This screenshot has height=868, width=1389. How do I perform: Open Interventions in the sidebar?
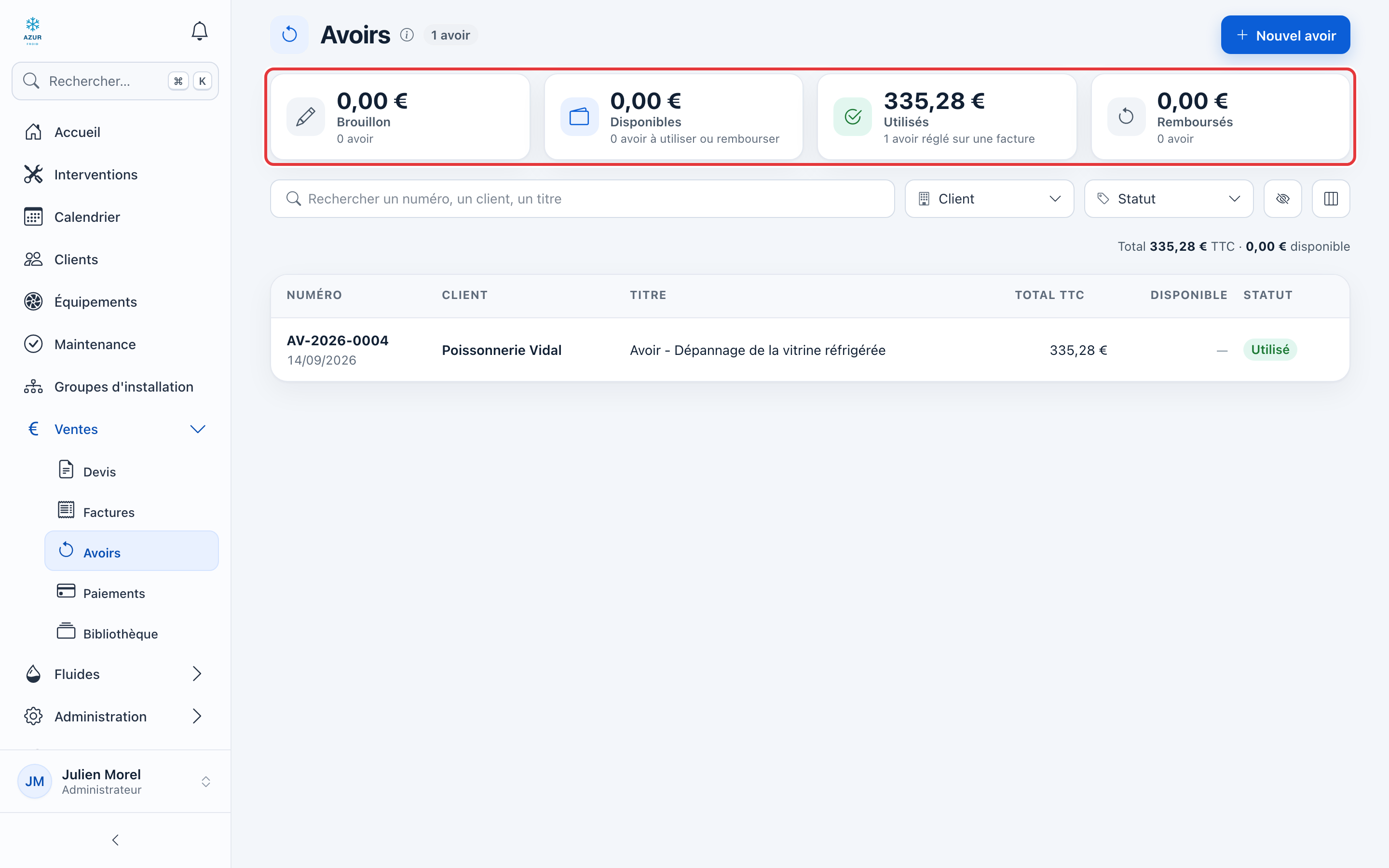[x=115, y=175]
